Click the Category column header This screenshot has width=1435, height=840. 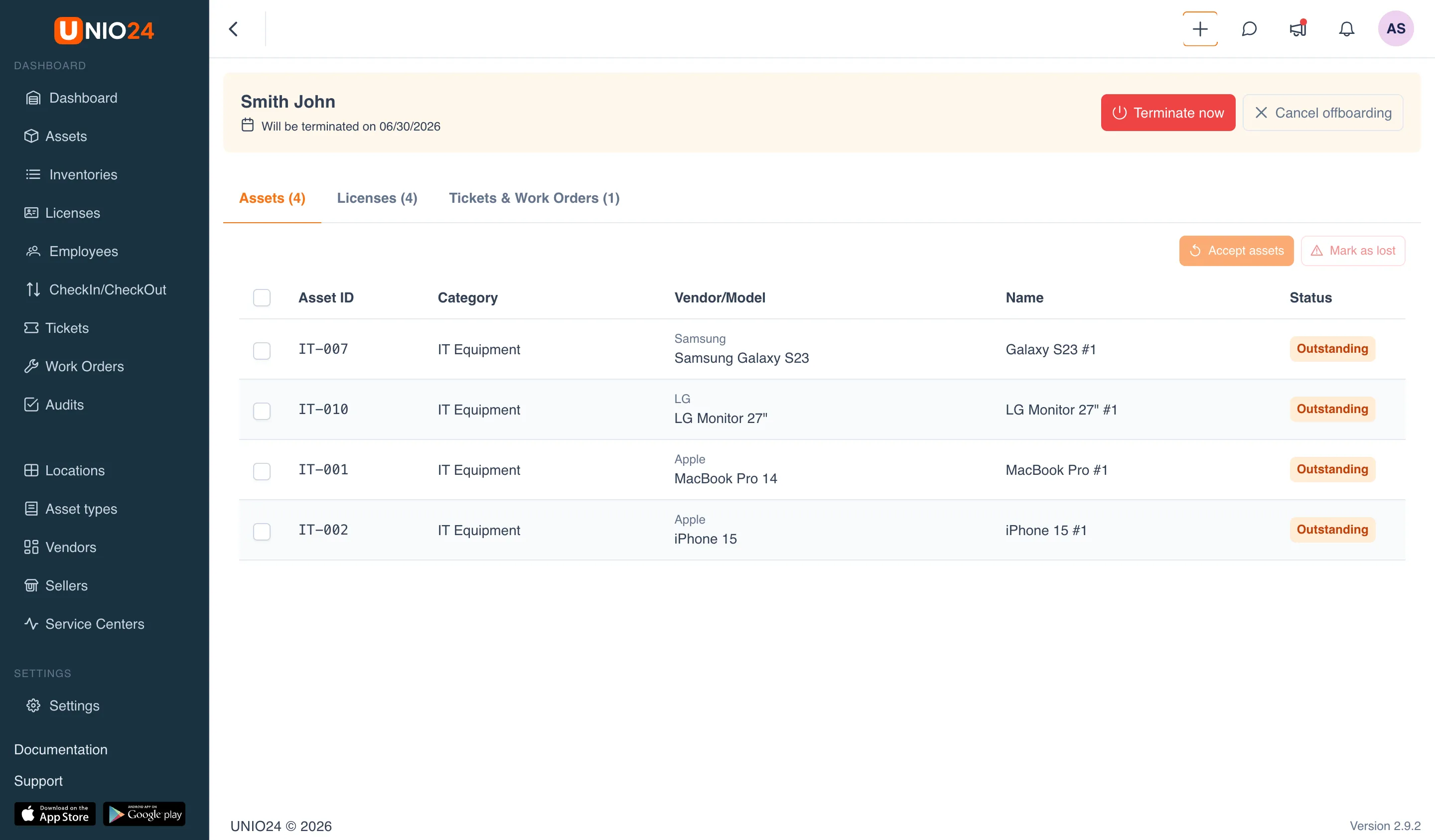coord(467,298)
